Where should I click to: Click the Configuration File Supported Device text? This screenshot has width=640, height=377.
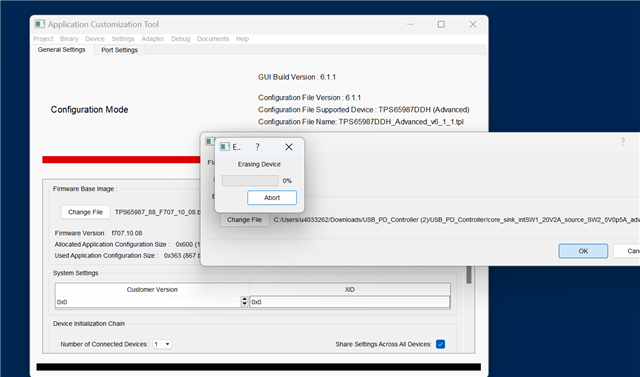tap(364, 109)
